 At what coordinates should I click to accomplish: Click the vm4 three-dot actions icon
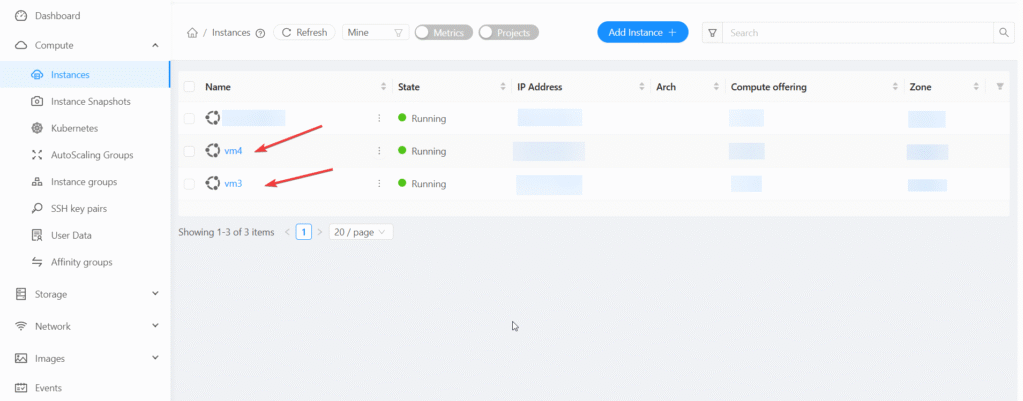click(x=379, y=151)
